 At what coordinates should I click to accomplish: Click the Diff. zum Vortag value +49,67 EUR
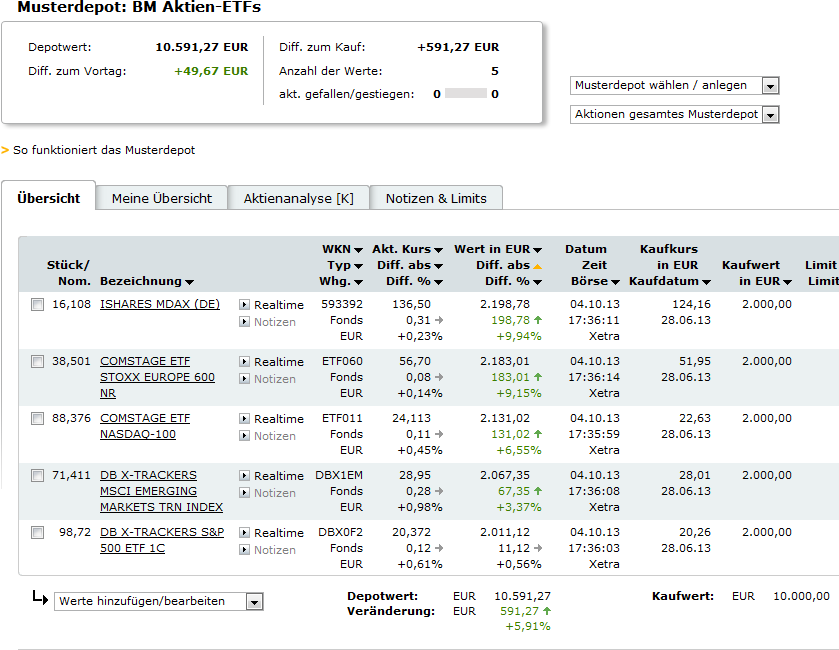coord(211,71)
